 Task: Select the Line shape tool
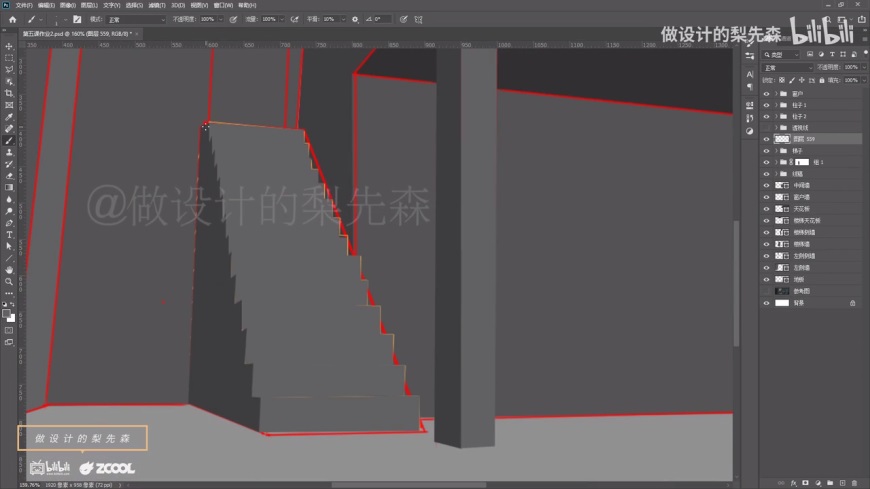9,258
